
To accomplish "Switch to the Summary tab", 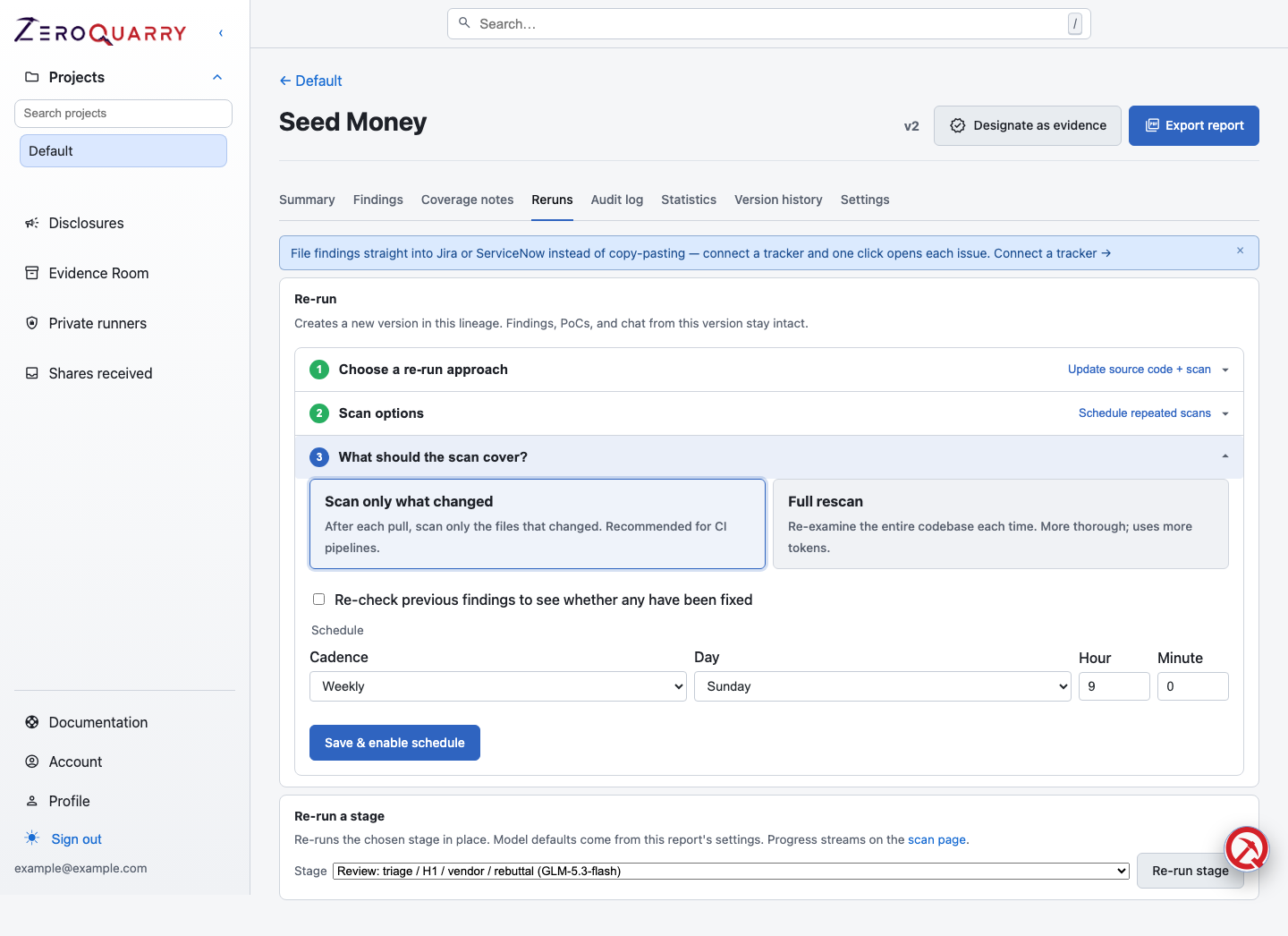I will [x=307, y=200].
